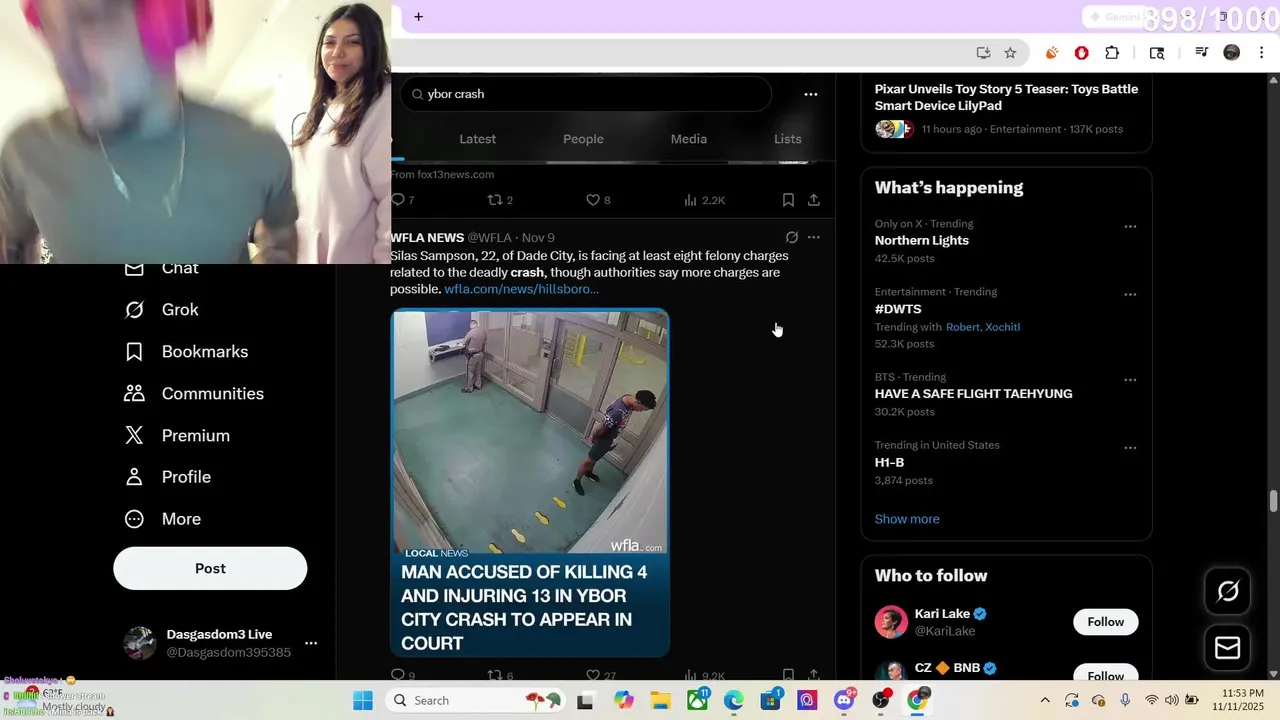Go to Communities in the sidebar
The width and height of the screenshot is (1280, 720).
pos(194,394)
